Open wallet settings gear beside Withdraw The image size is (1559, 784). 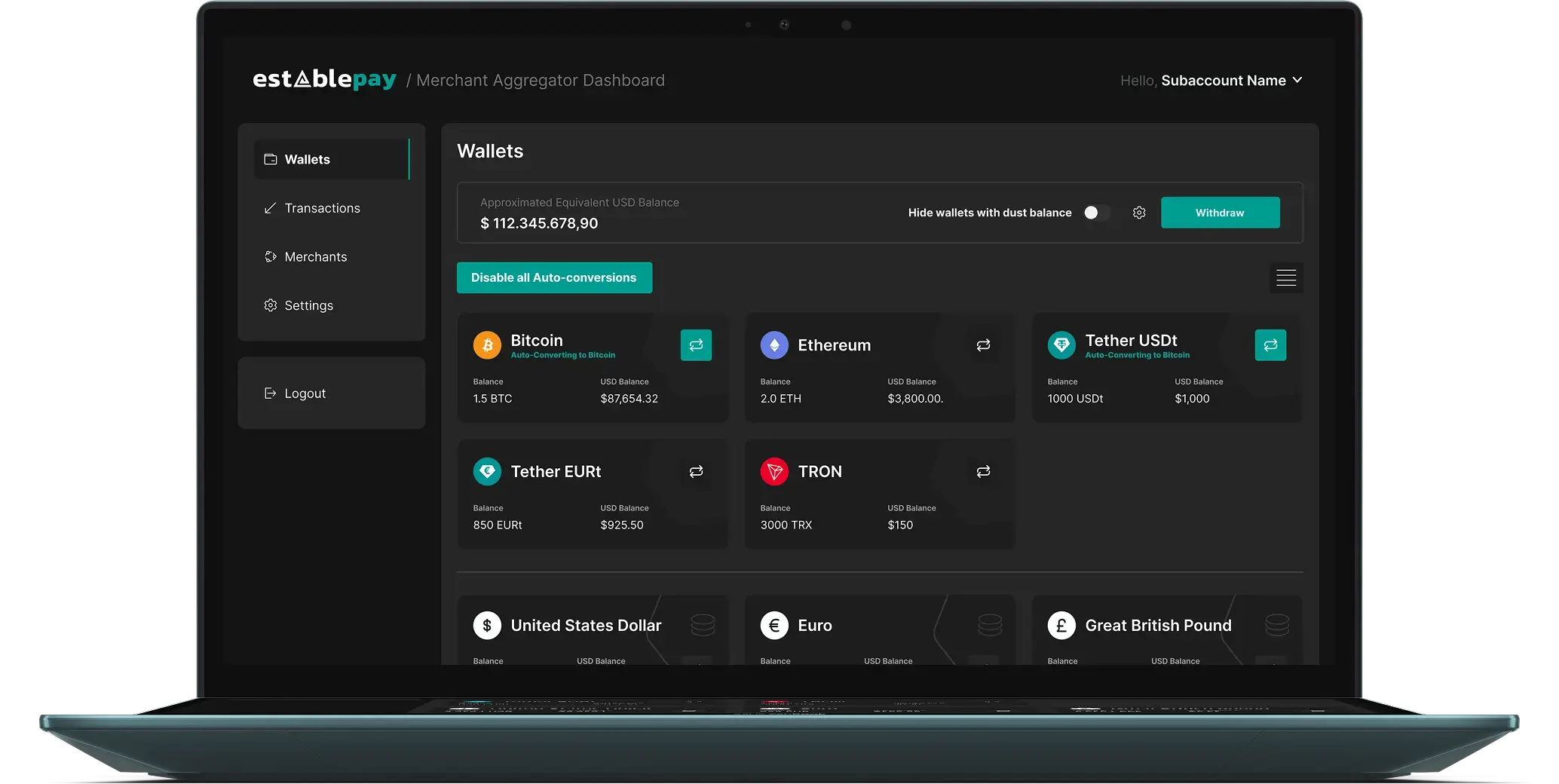[x=1139, y=213]
